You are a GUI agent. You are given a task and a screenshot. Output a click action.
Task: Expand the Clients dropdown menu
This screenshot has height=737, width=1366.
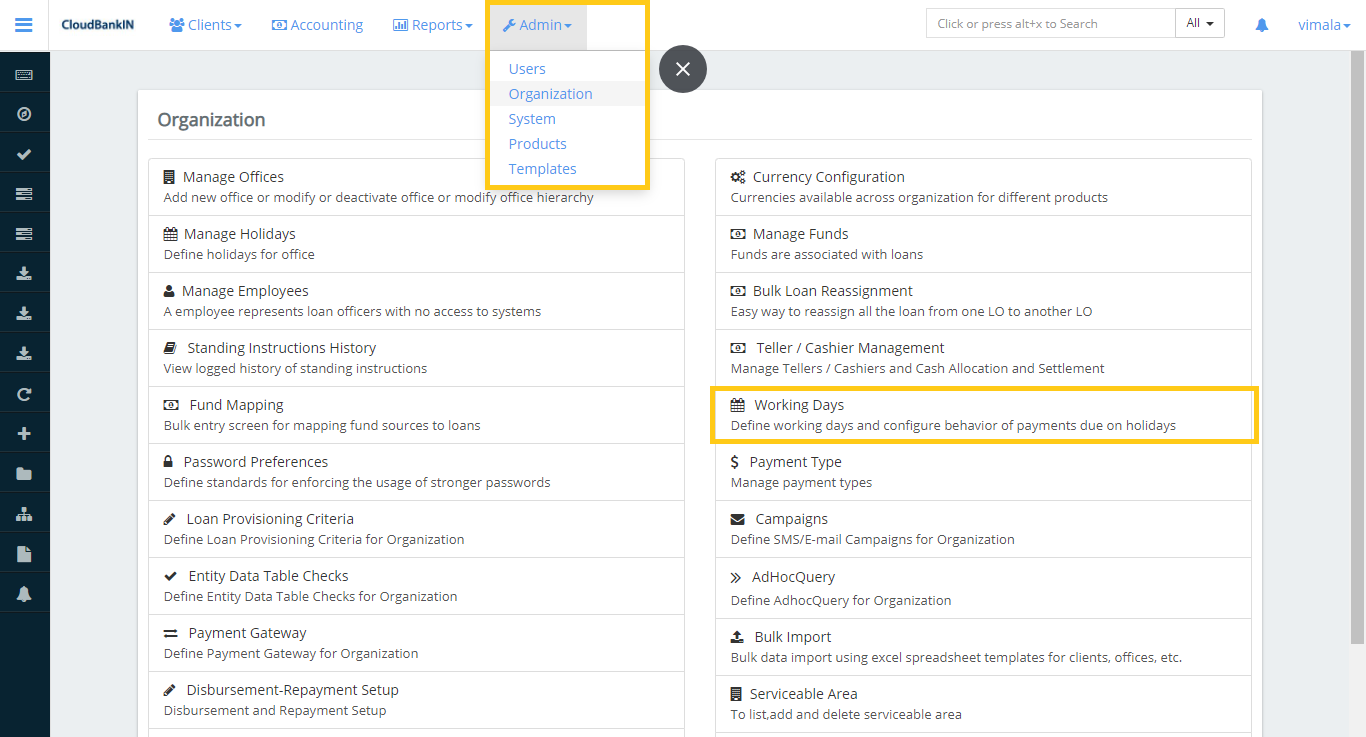tap(205, 25)
